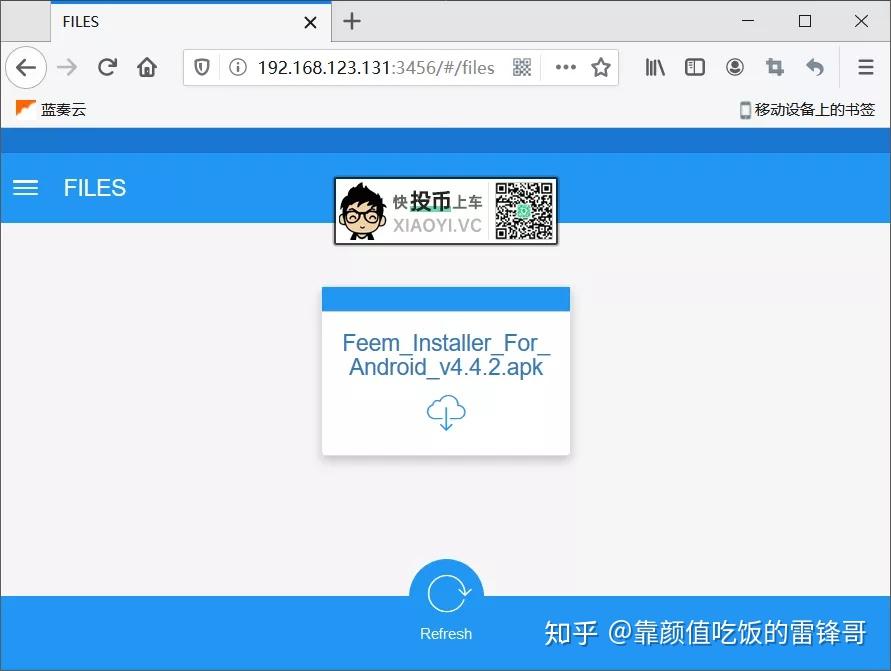
Task: Open the tracking protection shield icon
Action: [202, 68]
